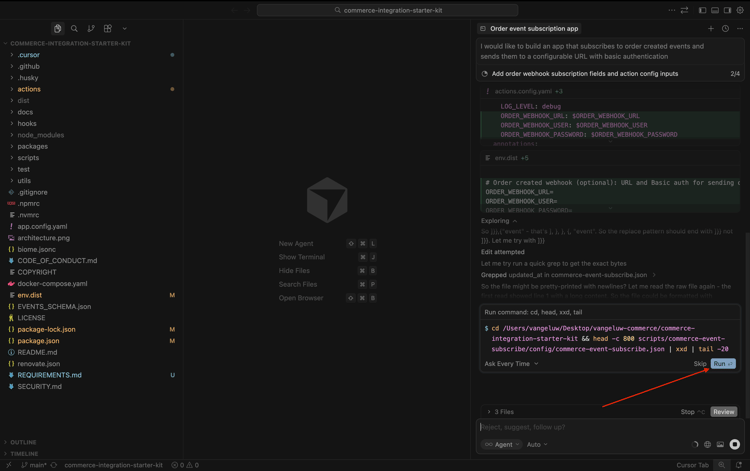Open the Extensions view icon
This screenshot has height=471, width=750.
click(x=108, y=29)
